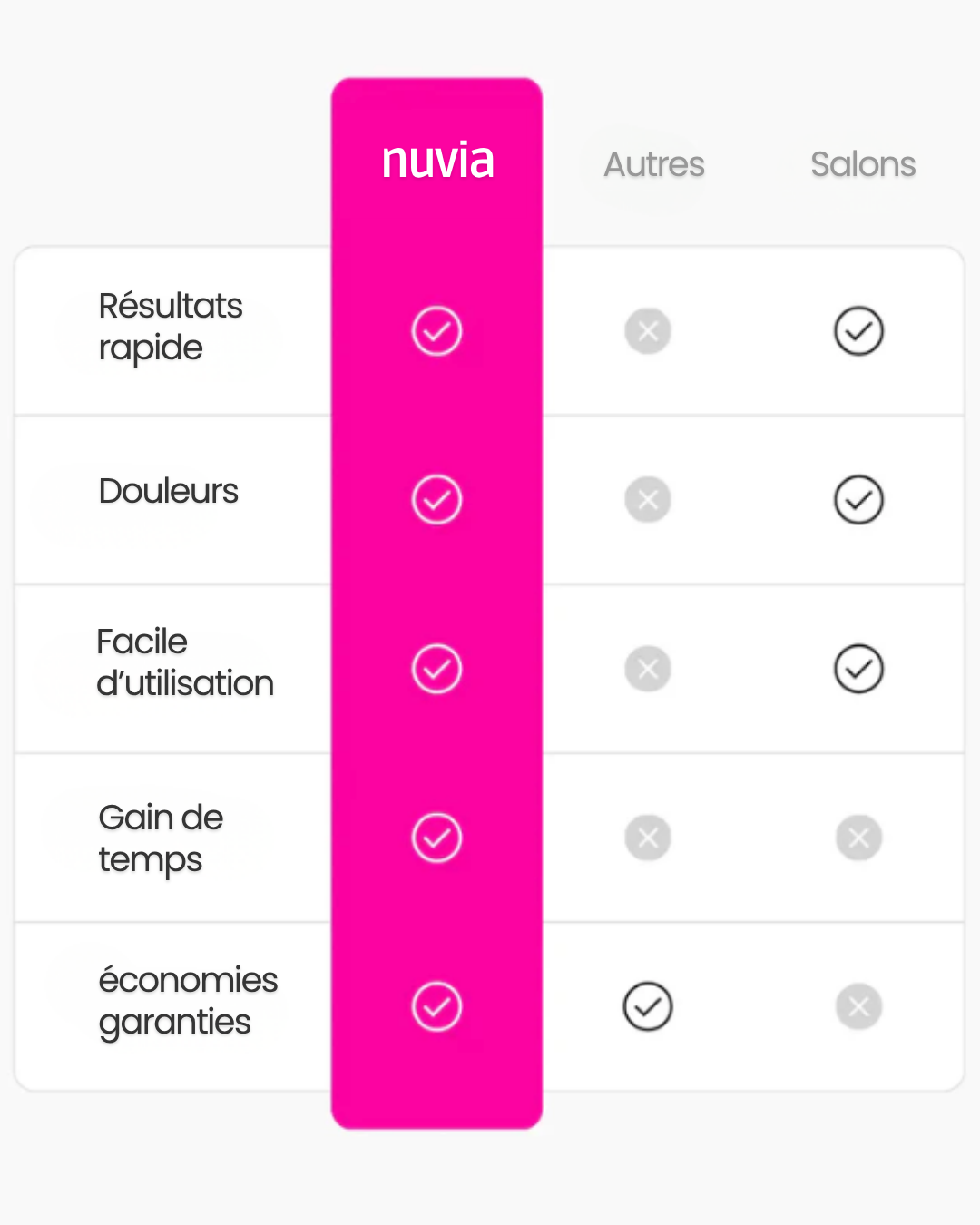Viewport: 980px width, 1225px height.
Task: Select the nuvia column header
Action: tap(437, 162)
